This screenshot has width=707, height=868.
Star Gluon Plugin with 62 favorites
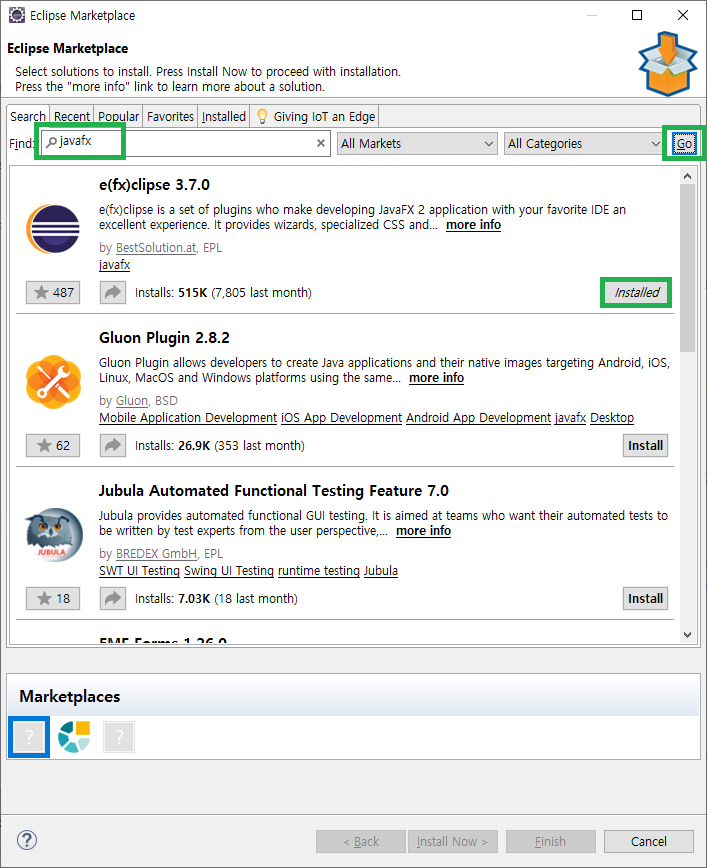[x=53, y=446]
